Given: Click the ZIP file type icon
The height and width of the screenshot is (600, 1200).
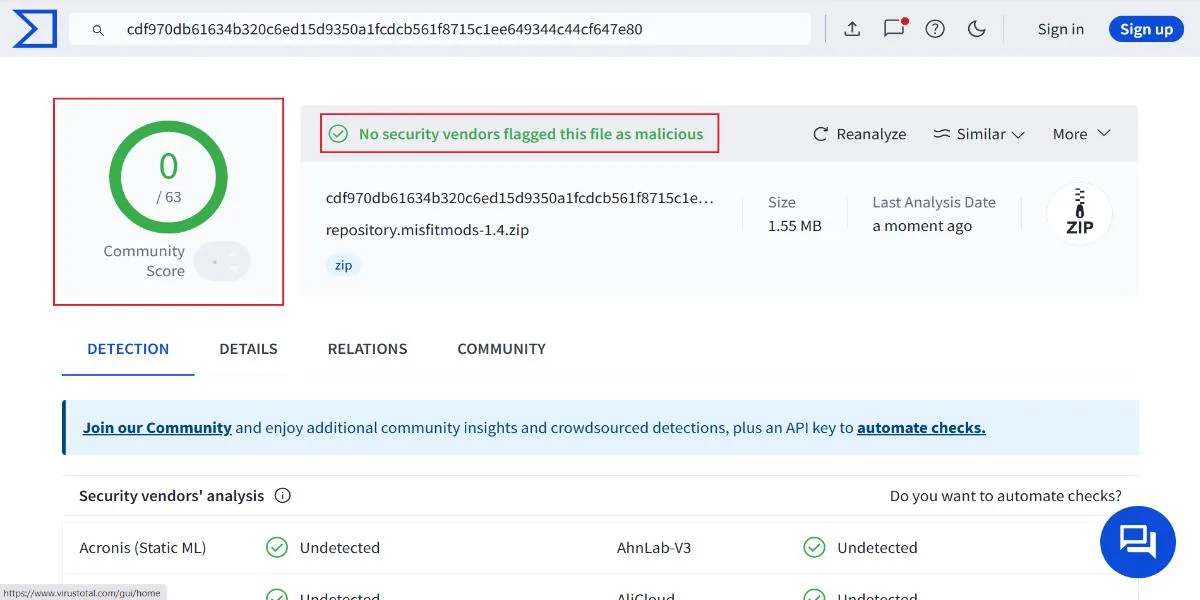Looking at the screenshot, I should pyautogui.click(x=1079, y=213).
